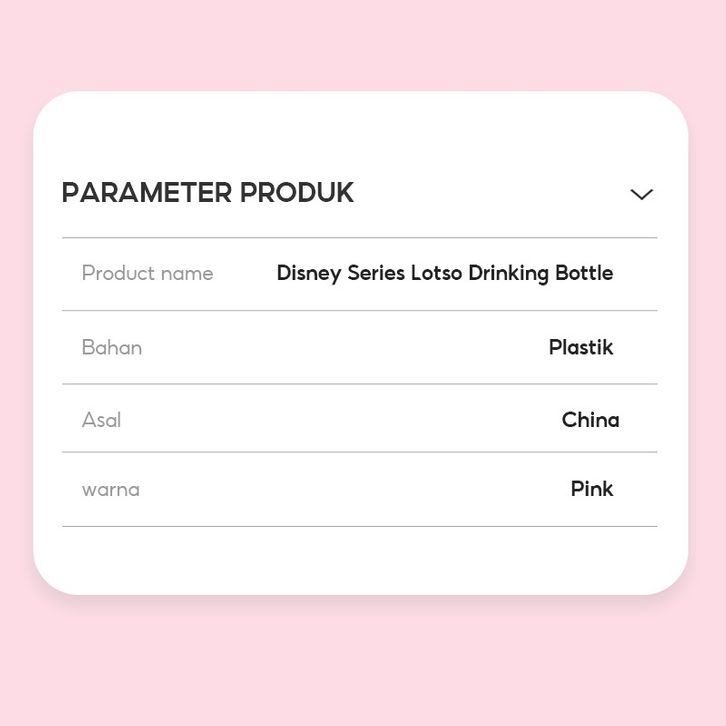Click empty space between Bahan and Plastik
The image size is (726, 726).
click(x=345, y=348)
